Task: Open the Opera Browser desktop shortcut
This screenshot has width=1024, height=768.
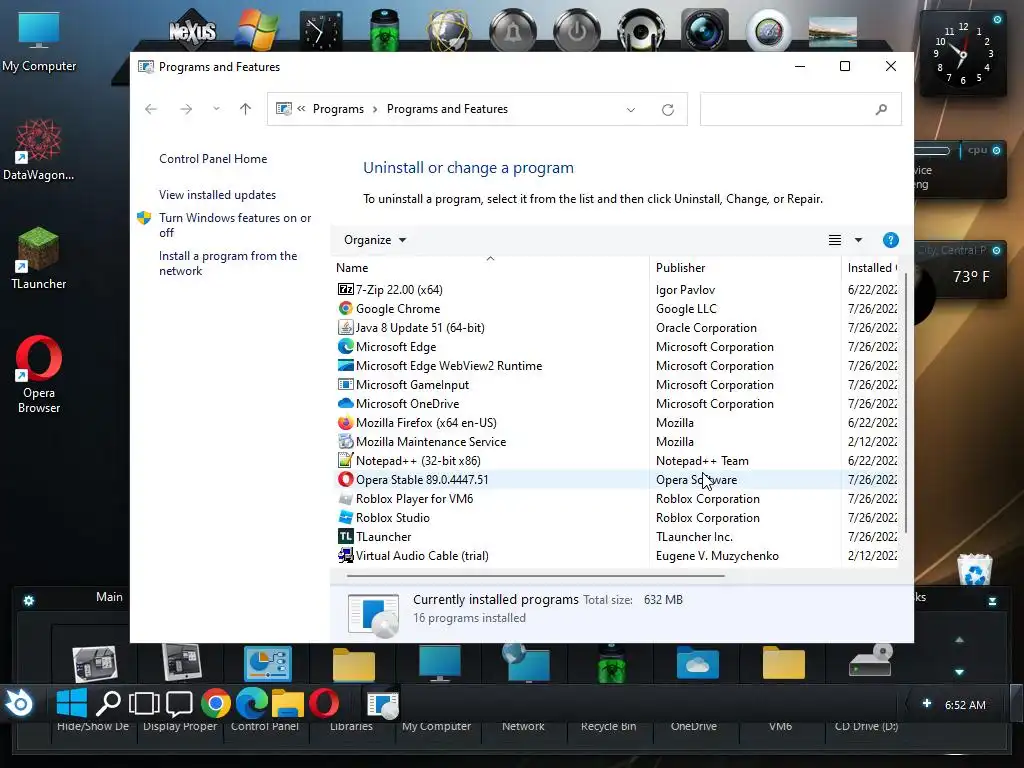Action: tap(39, 374)
